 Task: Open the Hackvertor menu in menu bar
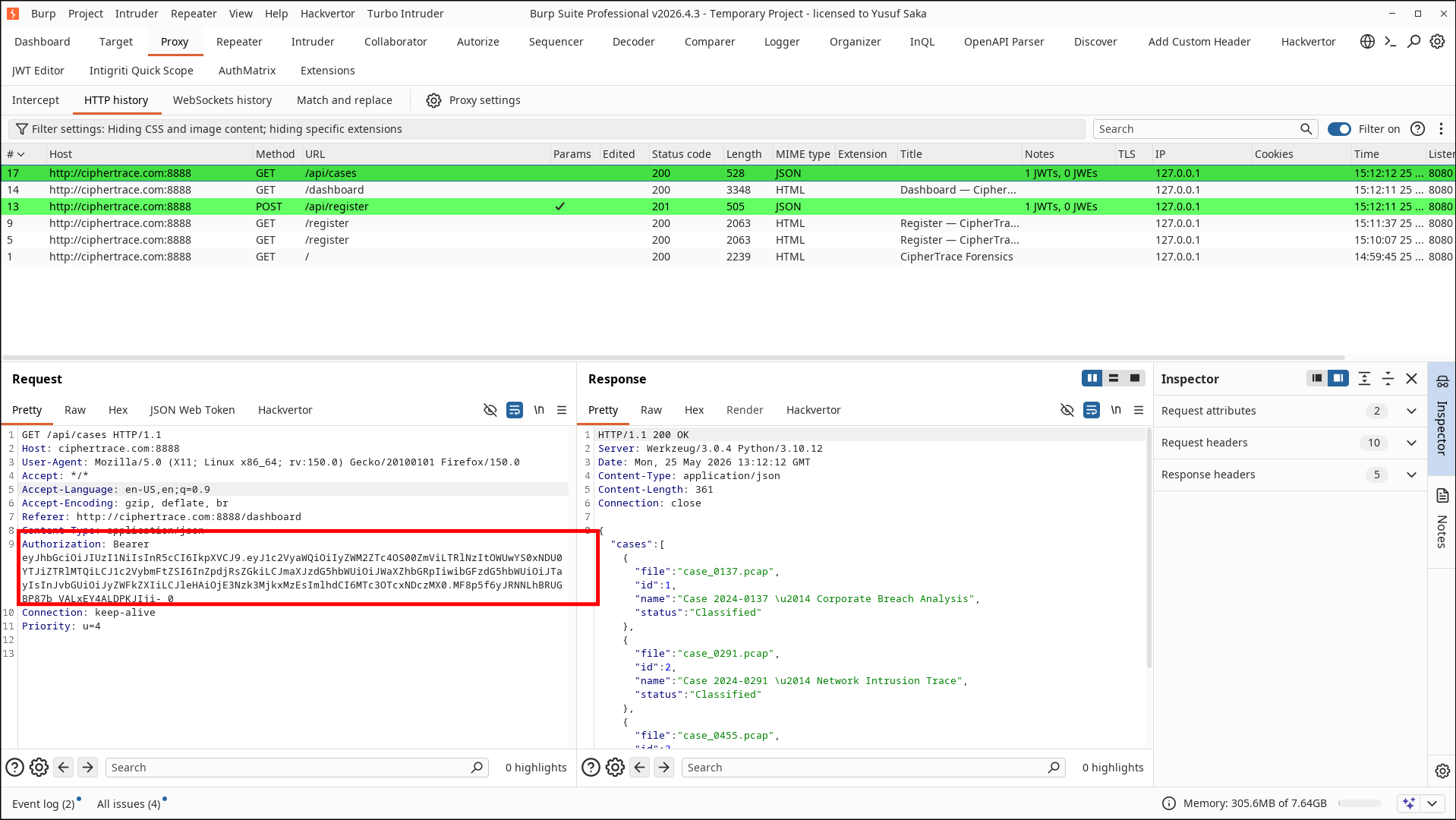pyautogui.click(x=327, y=14)
